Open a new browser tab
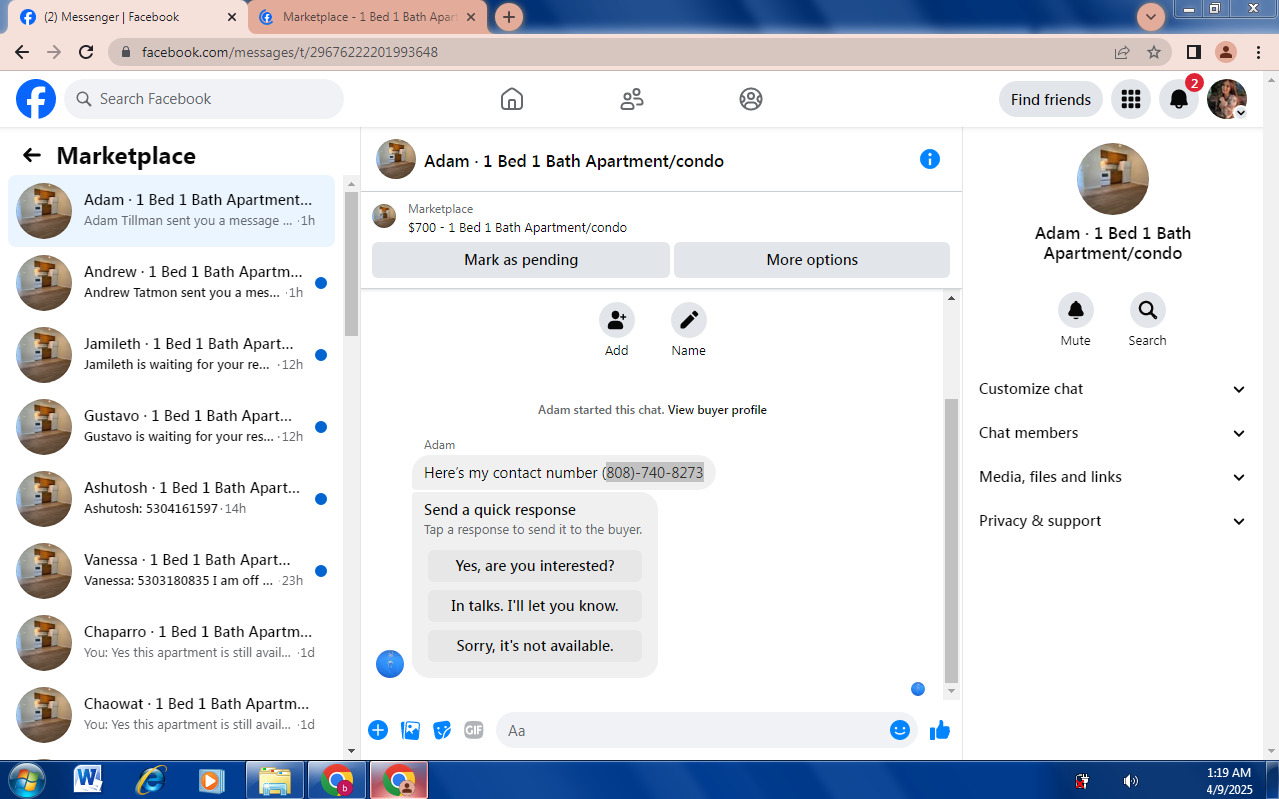The image size is (1279, 799). pos(509,17)
